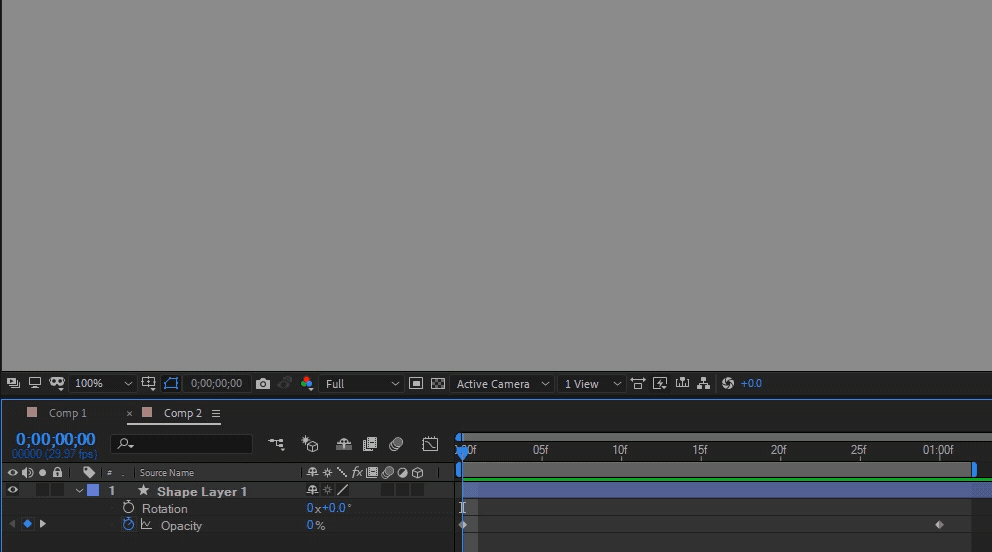The width and height of the screenshot is (992, 552).
Task: Disable the Opacity stopwatch
Action: [x=128, y=525]
